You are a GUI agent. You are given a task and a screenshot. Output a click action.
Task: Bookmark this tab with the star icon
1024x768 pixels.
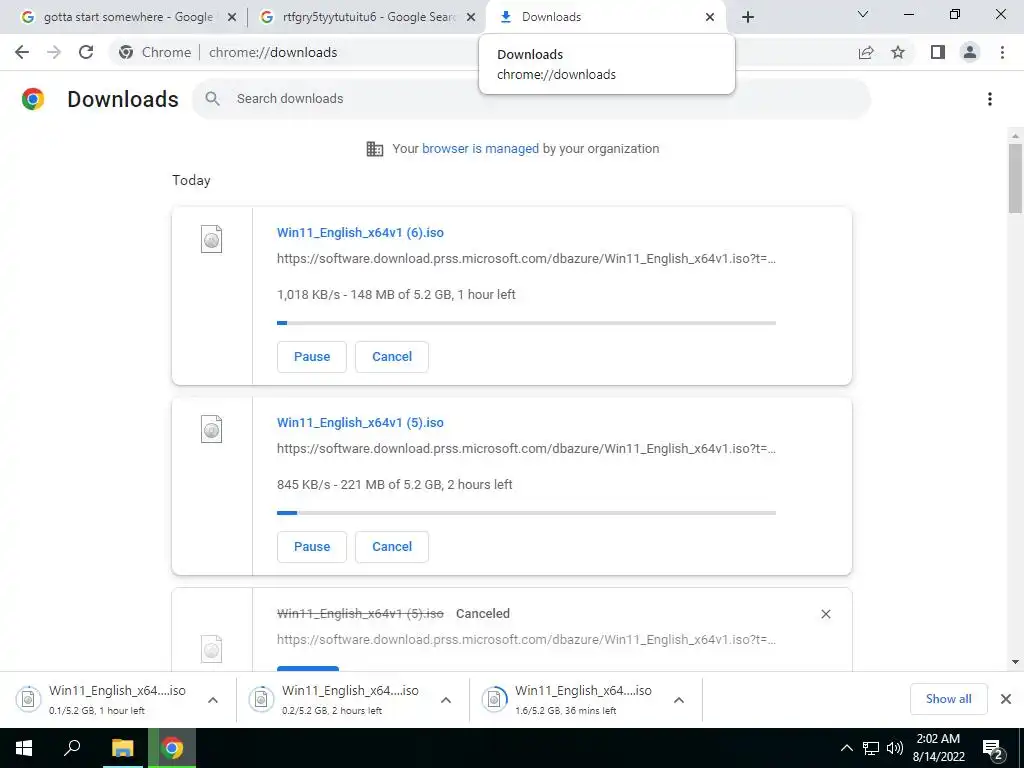[898, 52]
